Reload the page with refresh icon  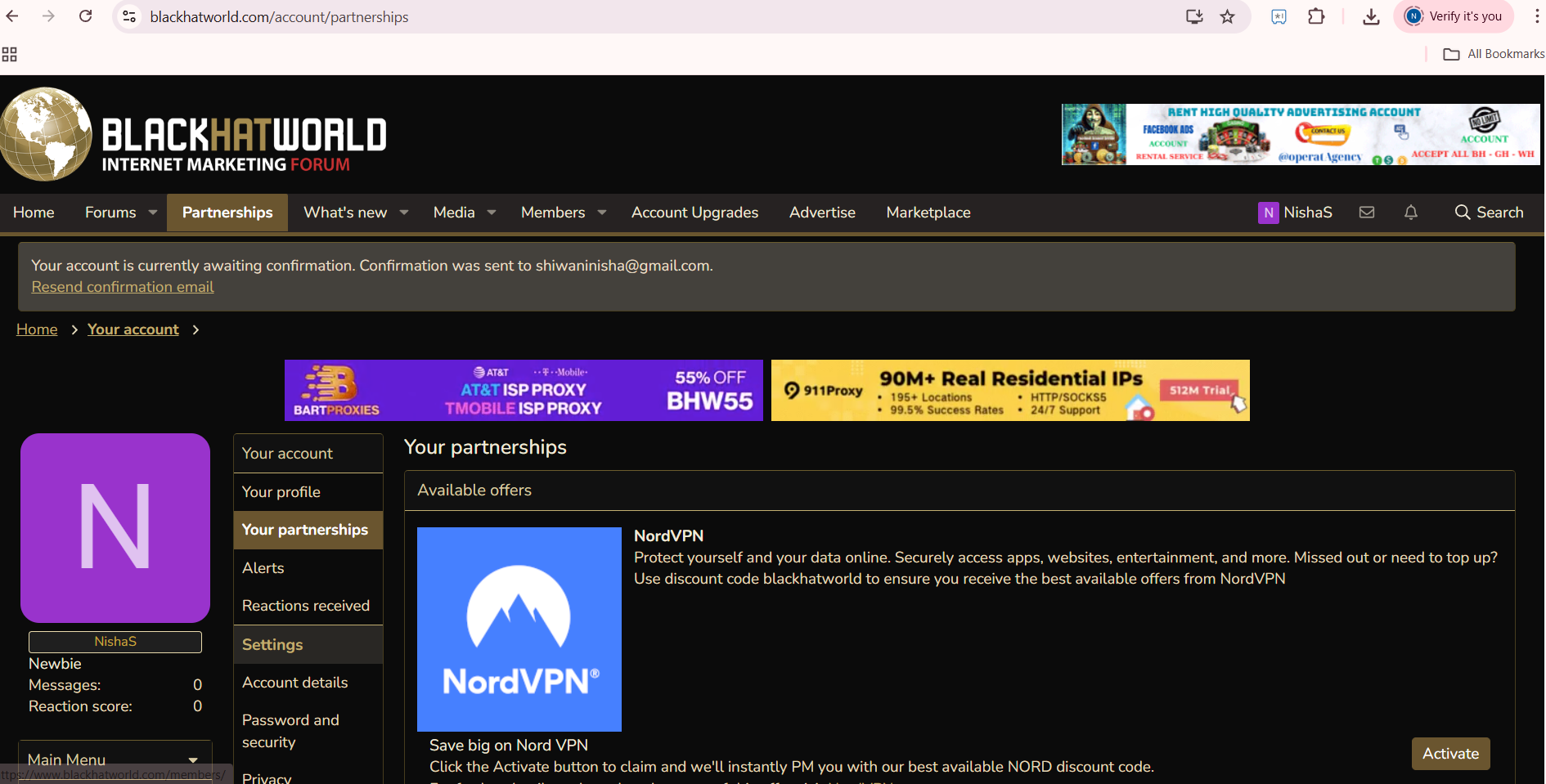(85, 16)
